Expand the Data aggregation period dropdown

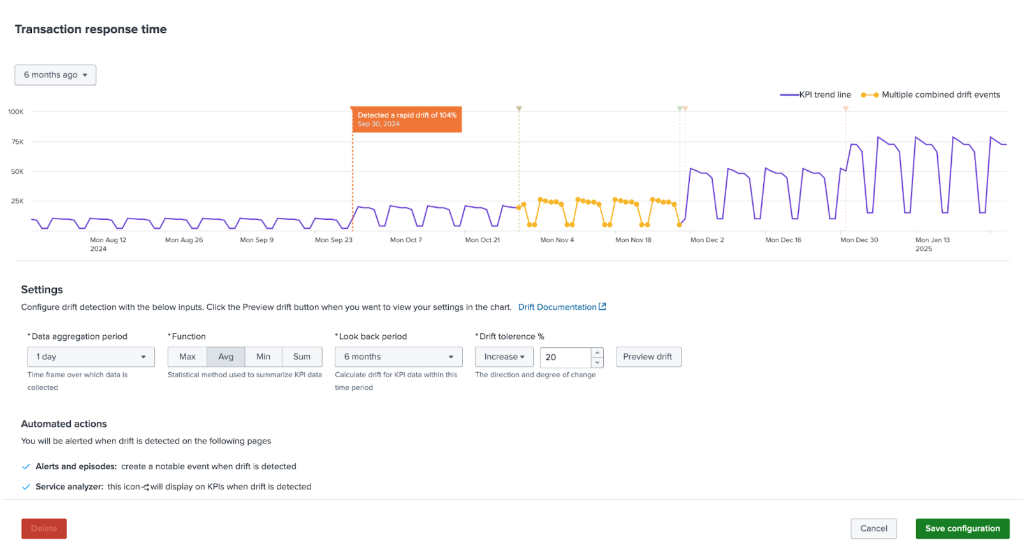click(x=90, y=357)
